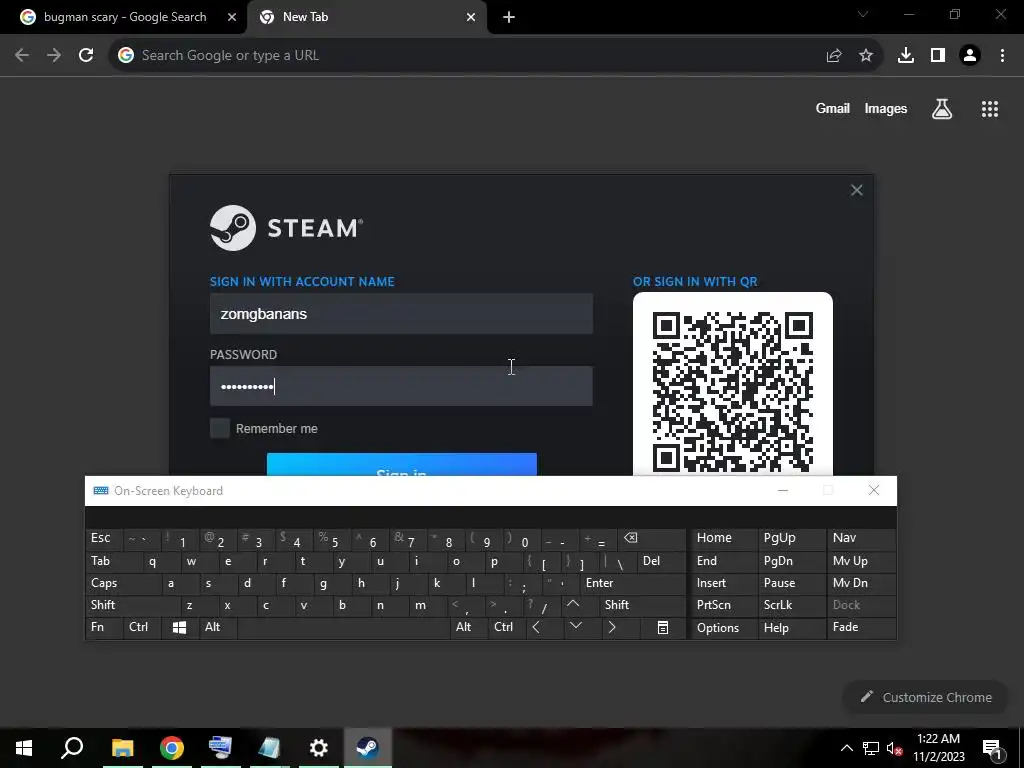Bookmark this tab with the star icon

[866, 56]
